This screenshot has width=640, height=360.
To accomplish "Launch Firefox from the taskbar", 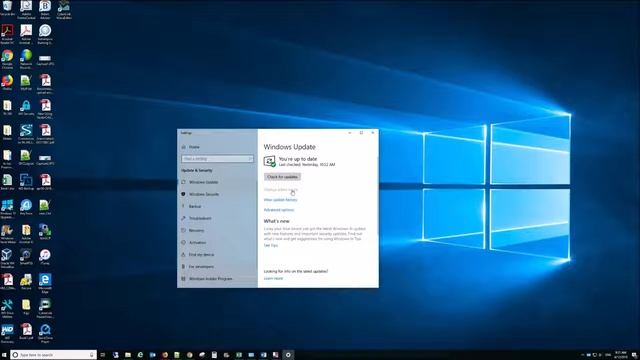I will click(x=165, y=355).
